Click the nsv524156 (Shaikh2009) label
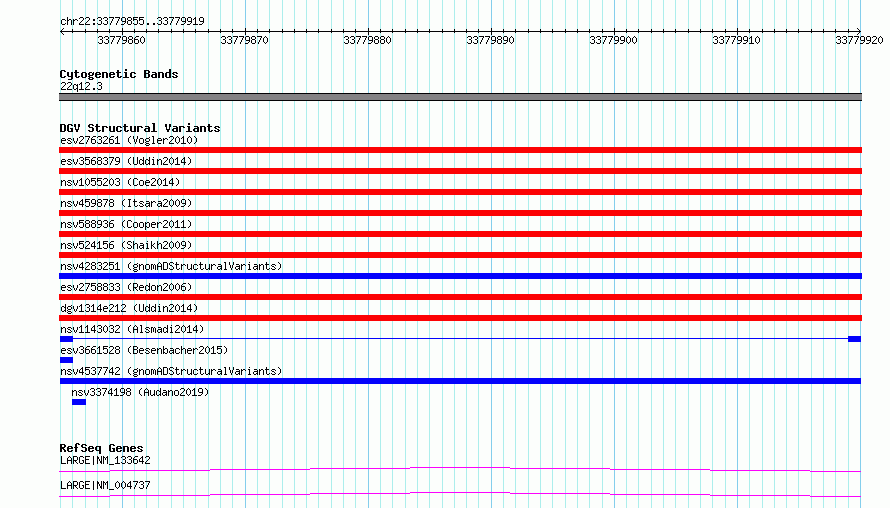Viewport: 890px width, 508px height. pos(126,245)
